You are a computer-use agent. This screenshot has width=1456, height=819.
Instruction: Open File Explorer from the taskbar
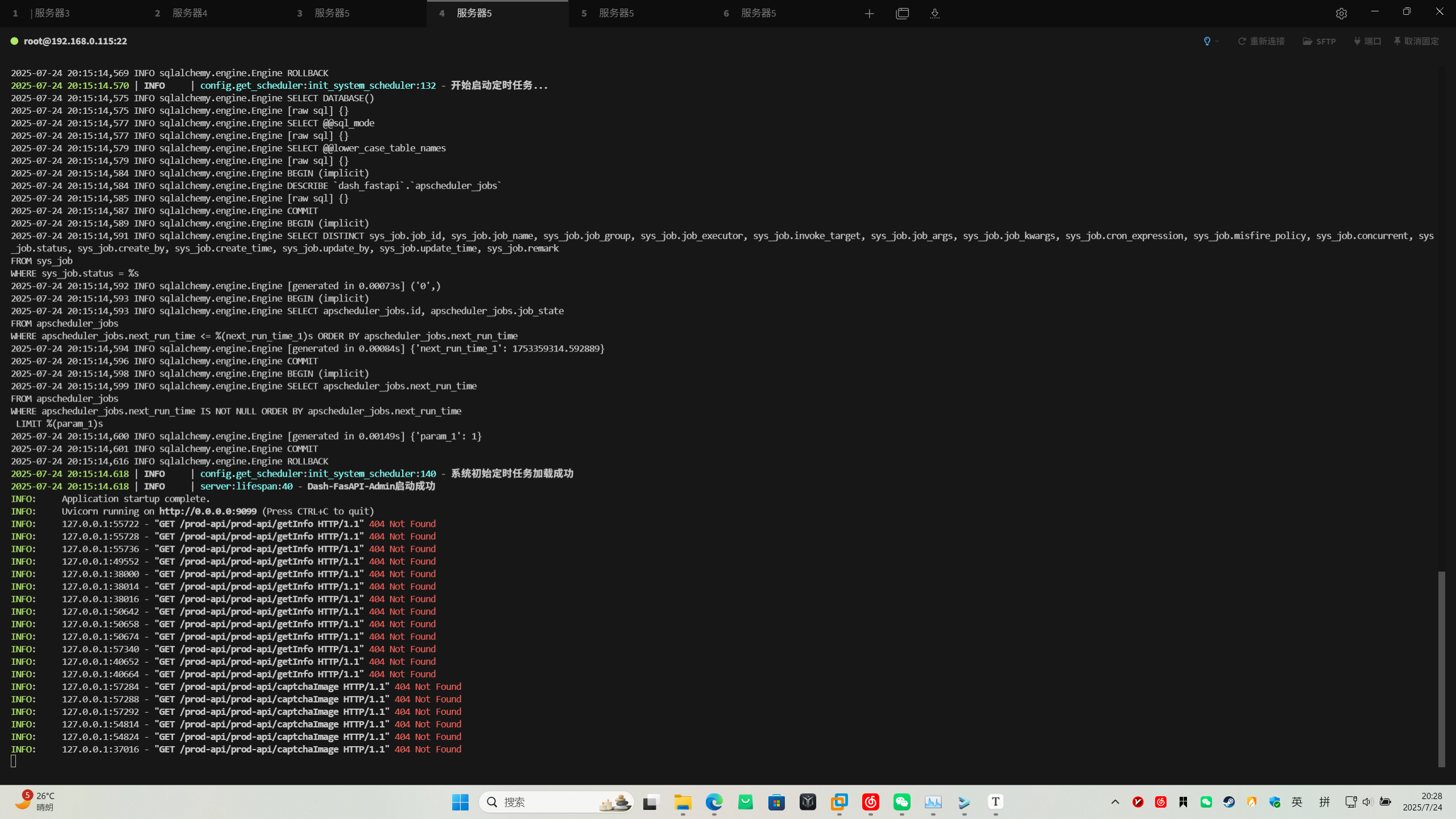pos(682,802)
